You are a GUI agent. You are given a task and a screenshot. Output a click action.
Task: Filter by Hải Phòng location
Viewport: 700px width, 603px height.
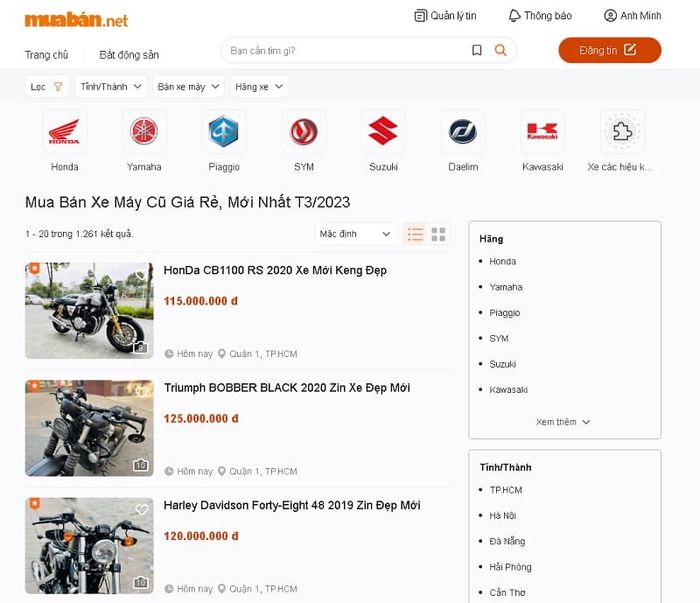pyautogui.click(x=510, y=567)
